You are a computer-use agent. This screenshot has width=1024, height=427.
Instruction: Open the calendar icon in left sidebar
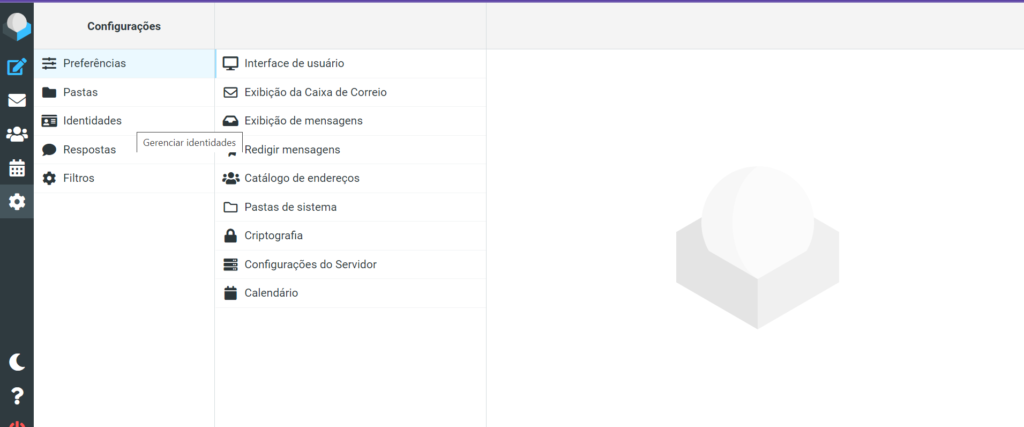17,168
